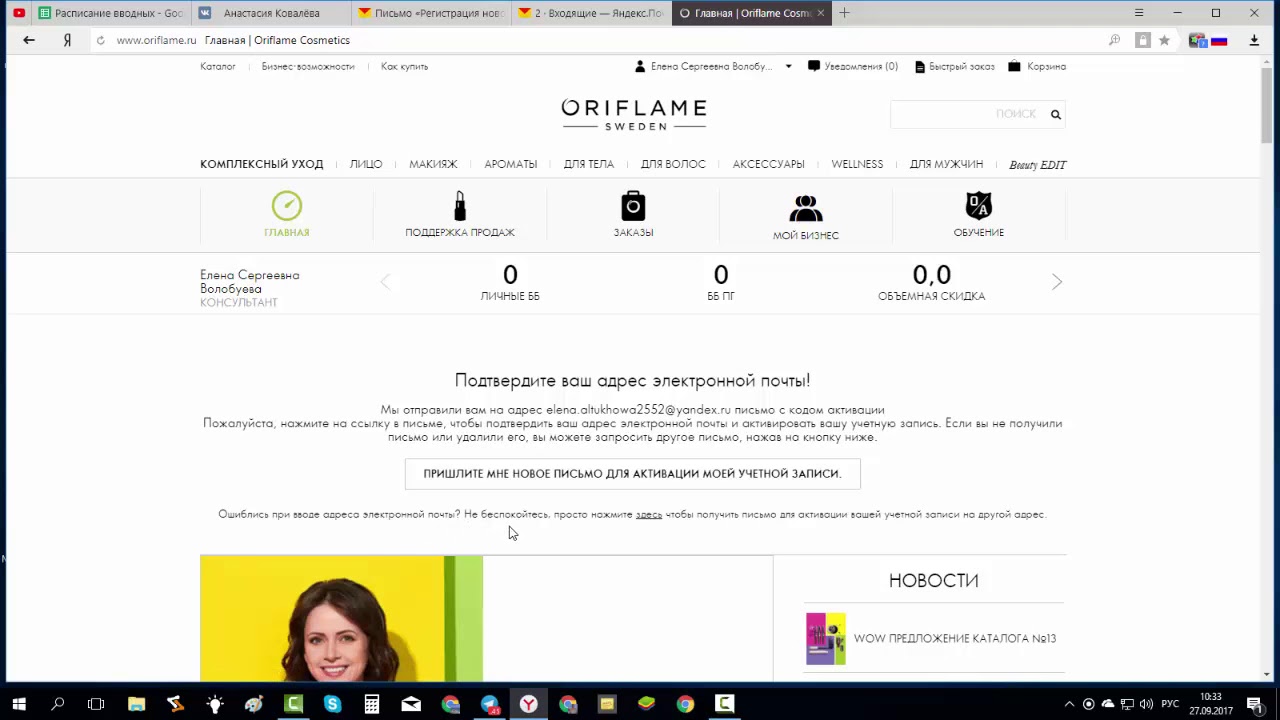The height and width of the screenshot is (720, 1280).
Task: Open Быстрый заказ quick order
Action: pos(955,66)
